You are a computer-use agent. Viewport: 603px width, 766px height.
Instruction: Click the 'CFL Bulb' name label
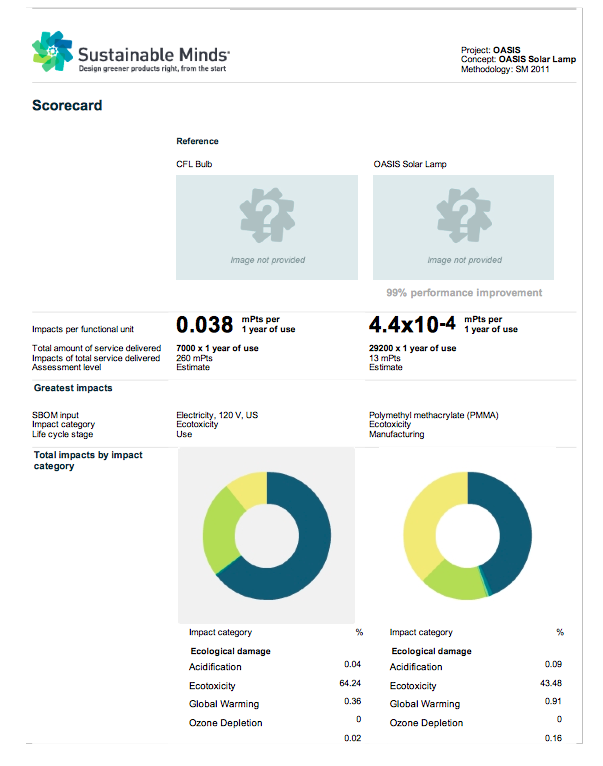pyautogui.click(x=194, y=164)
